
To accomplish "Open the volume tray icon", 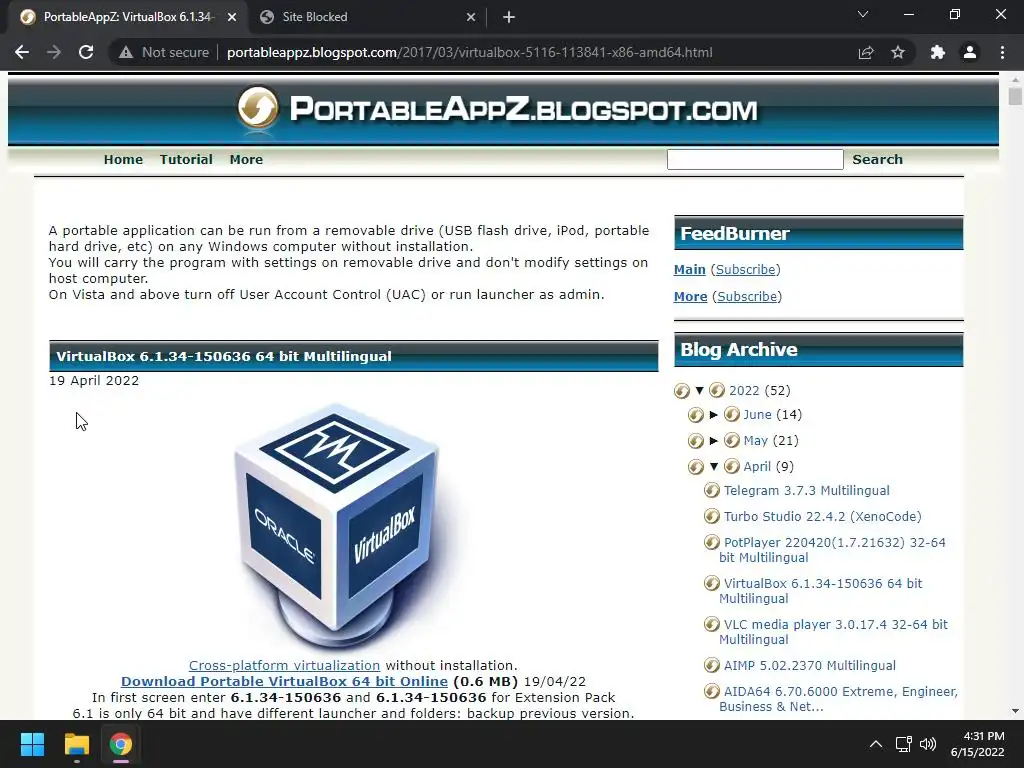I will coord(927,744).
